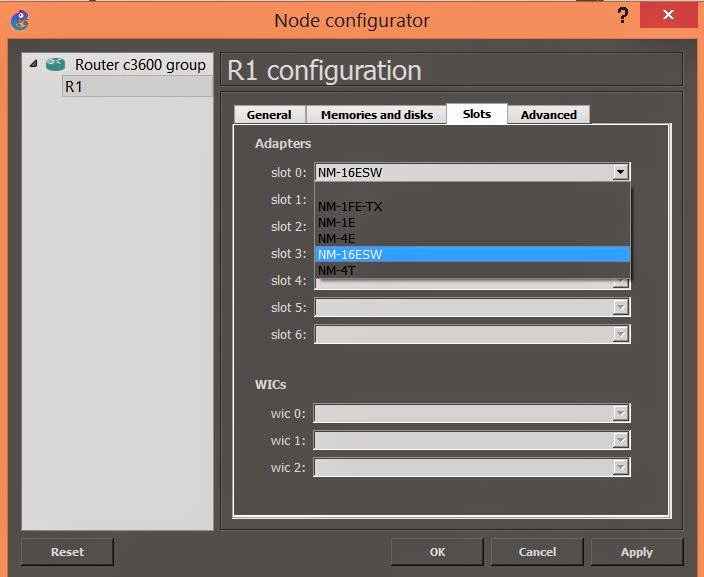Collapse the Router c3600 group tree

click(x=33, y=64)
